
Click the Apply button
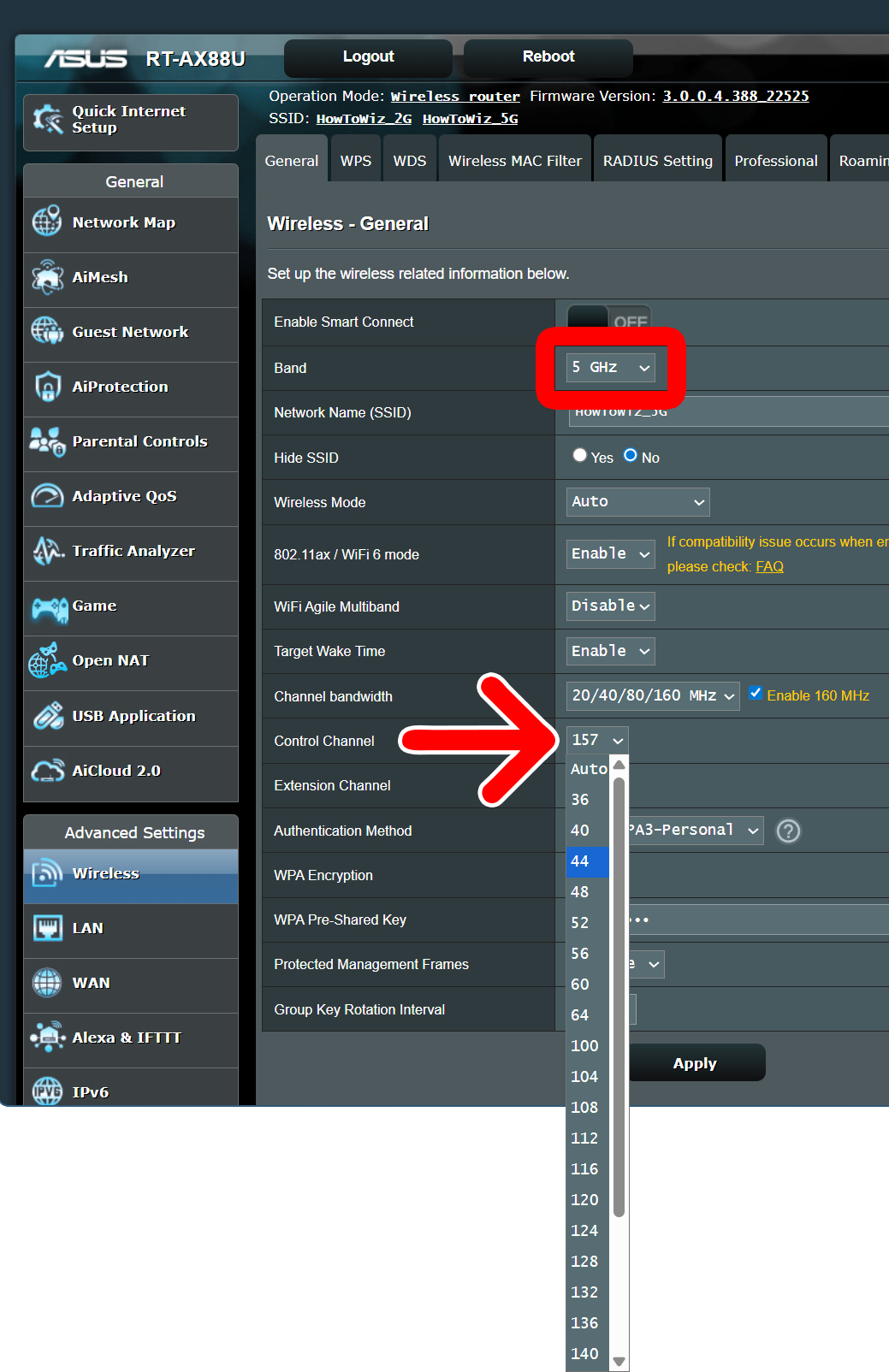695,1063
